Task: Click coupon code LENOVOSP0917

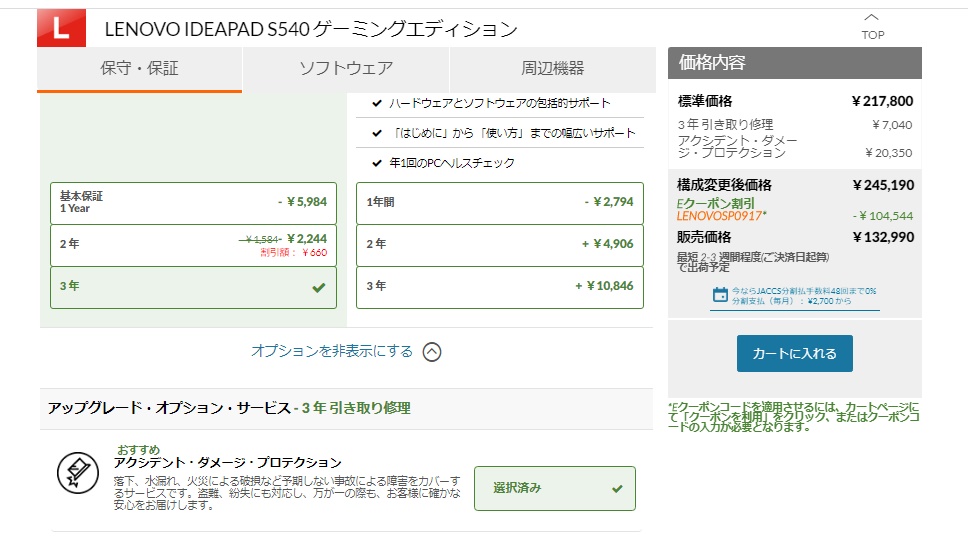Action: coord(721,216)
